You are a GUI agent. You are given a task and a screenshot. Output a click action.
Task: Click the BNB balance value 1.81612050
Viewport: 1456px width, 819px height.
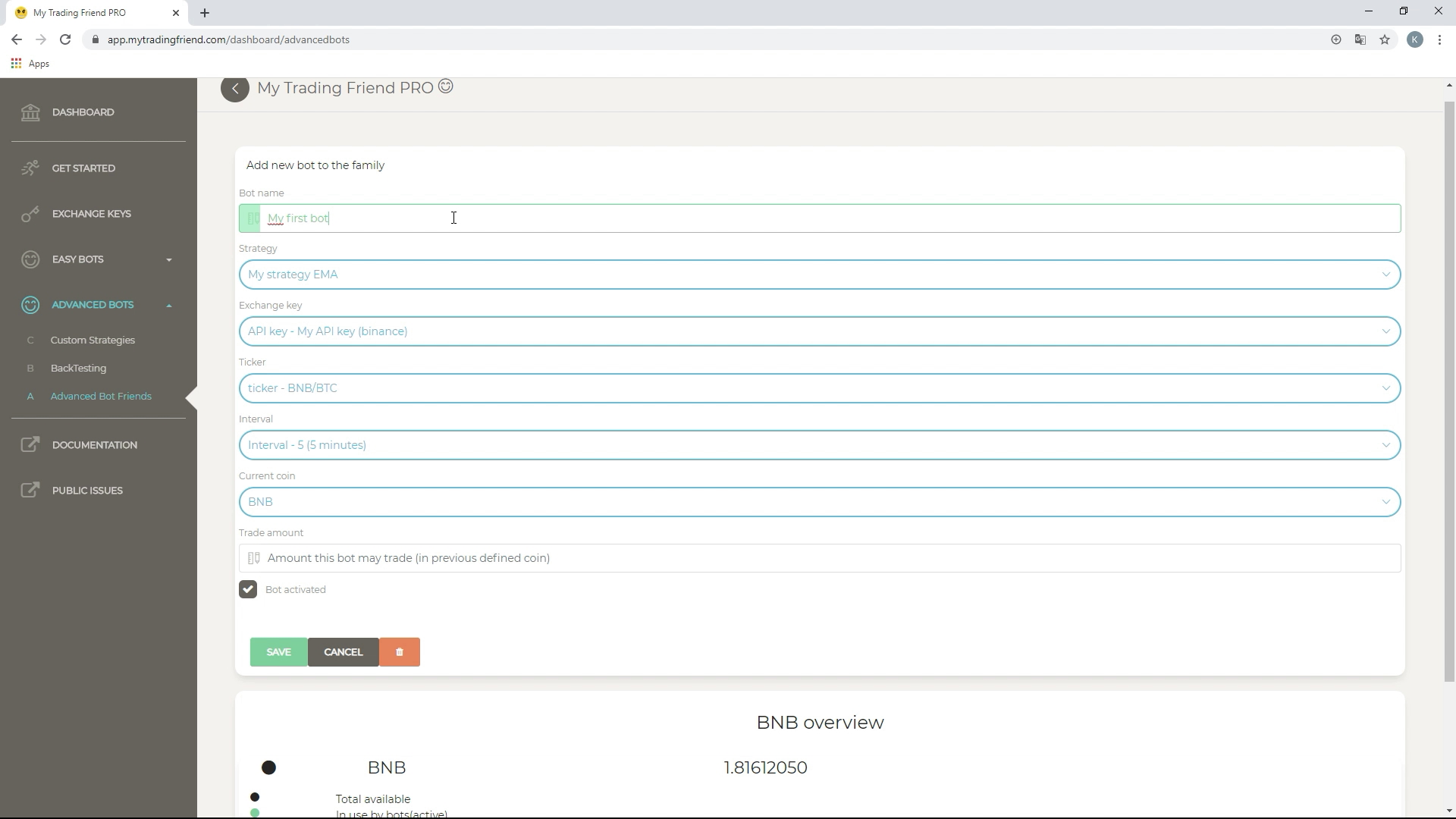(x=765, y=767)
